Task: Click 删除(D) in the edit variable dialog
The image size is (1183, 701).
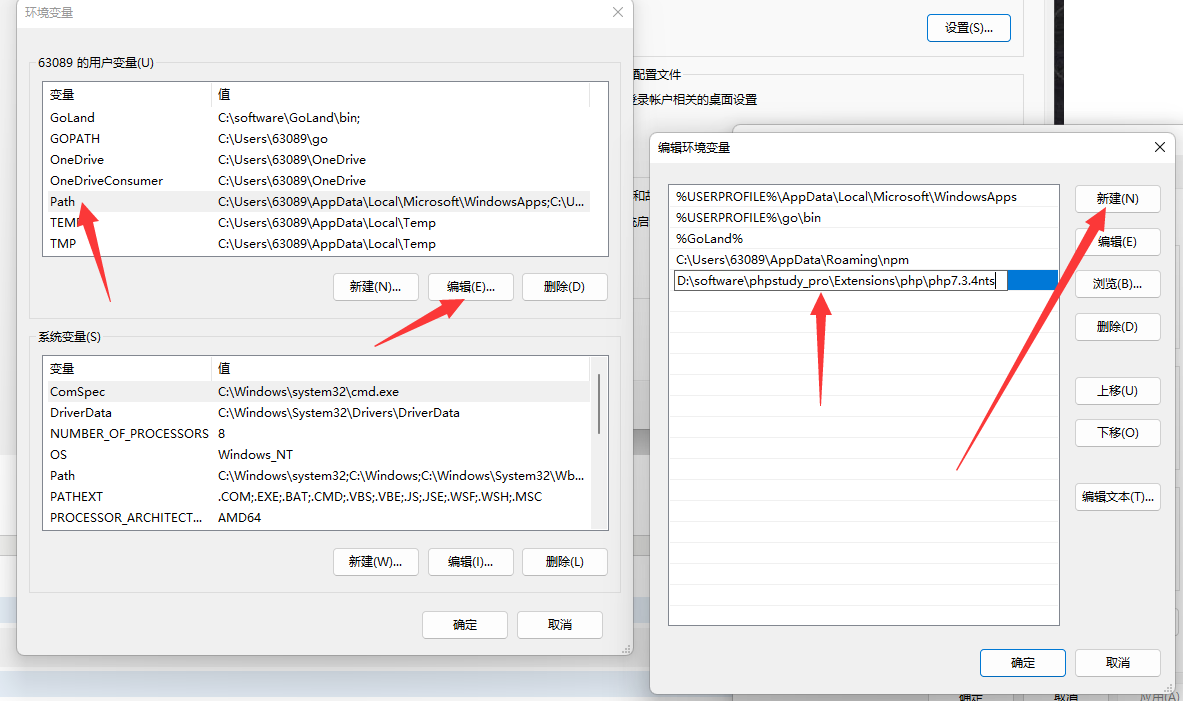Action: 1117,326
